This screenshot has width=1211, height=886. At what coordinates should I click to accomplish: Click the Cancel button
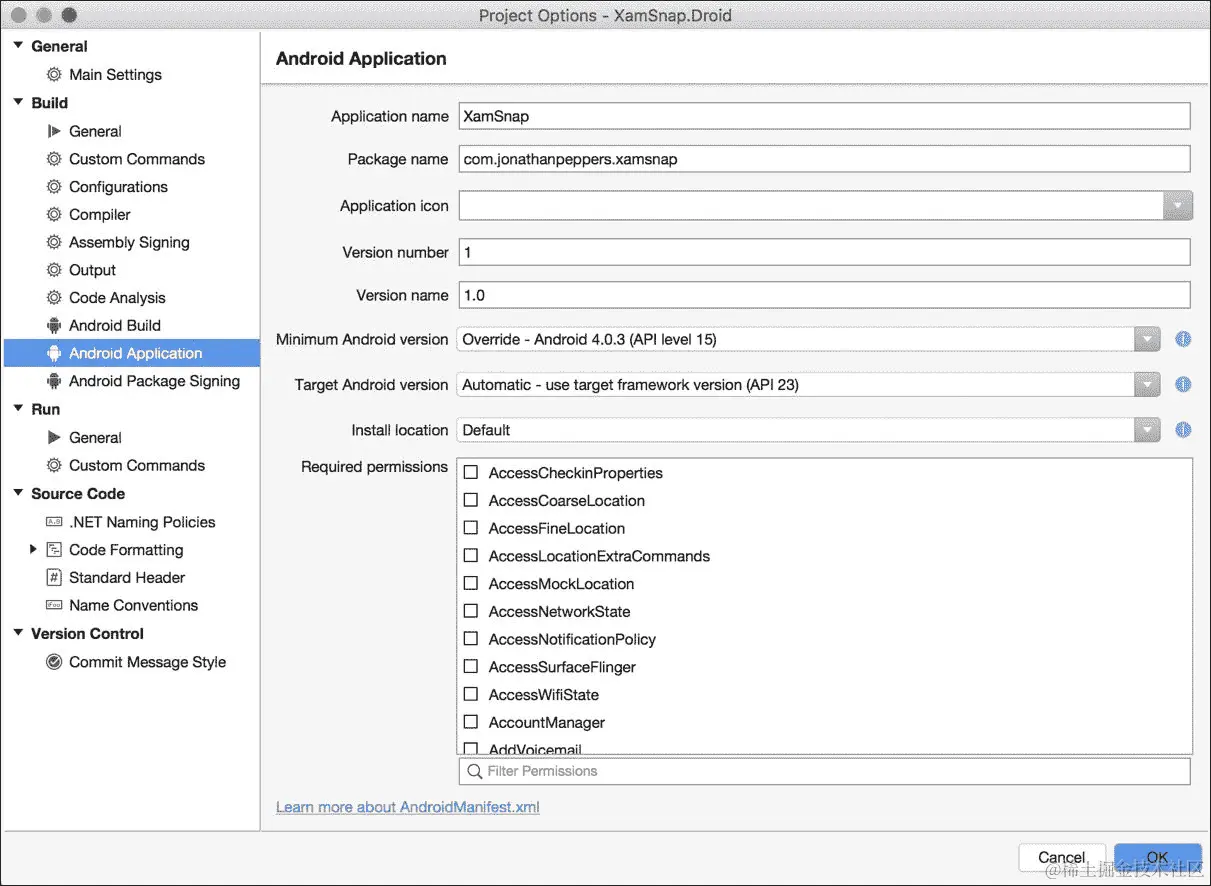click(1062, 857)
